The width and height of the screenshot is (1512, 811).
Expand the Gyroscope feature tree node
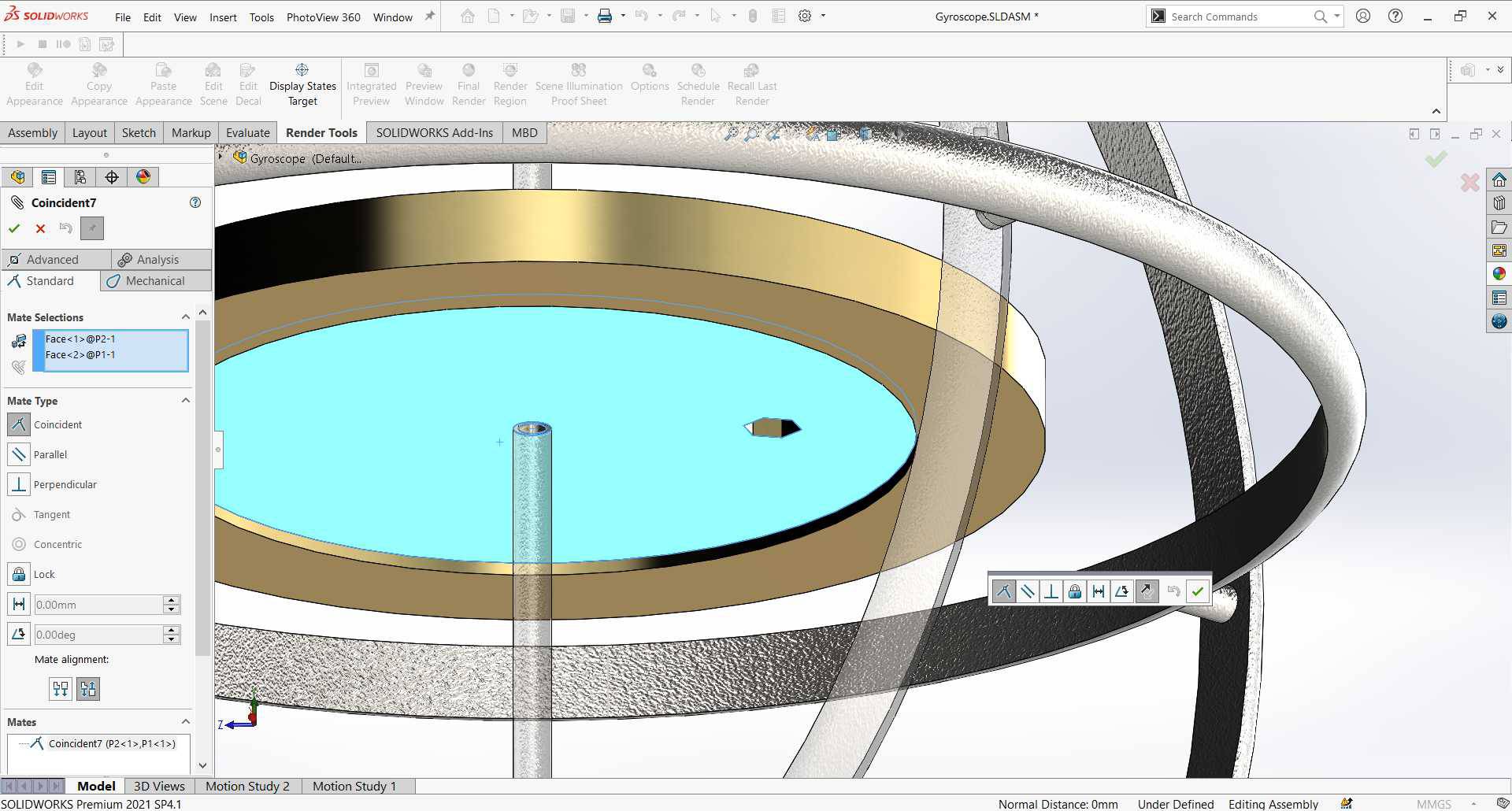pyautogui.click(x=221, y=157)
